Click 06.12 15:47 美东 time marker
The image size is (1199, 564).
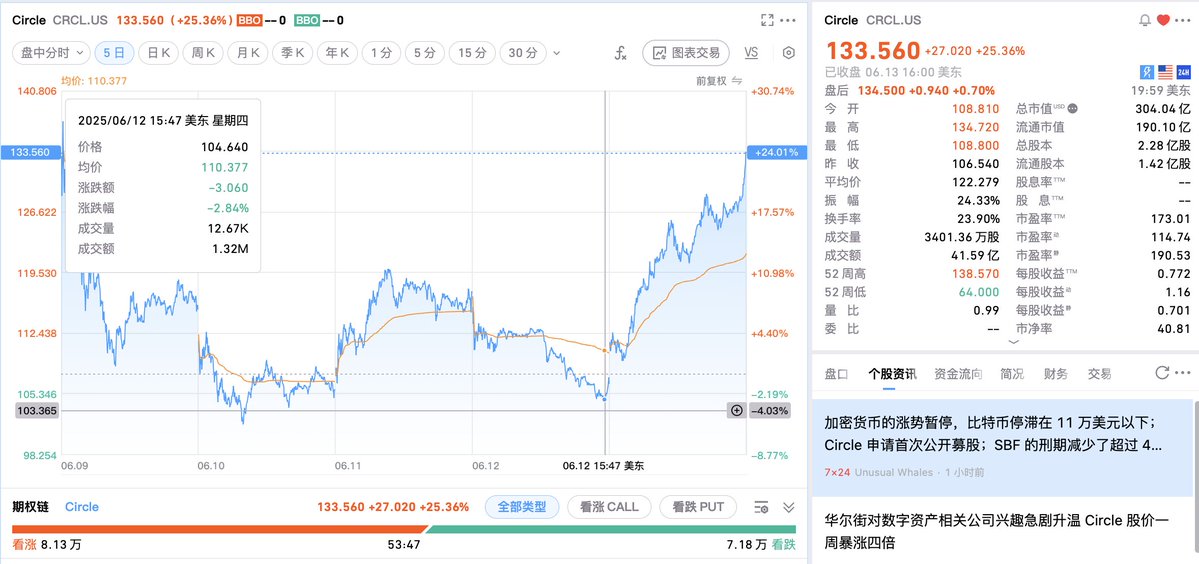coord(604,465)
